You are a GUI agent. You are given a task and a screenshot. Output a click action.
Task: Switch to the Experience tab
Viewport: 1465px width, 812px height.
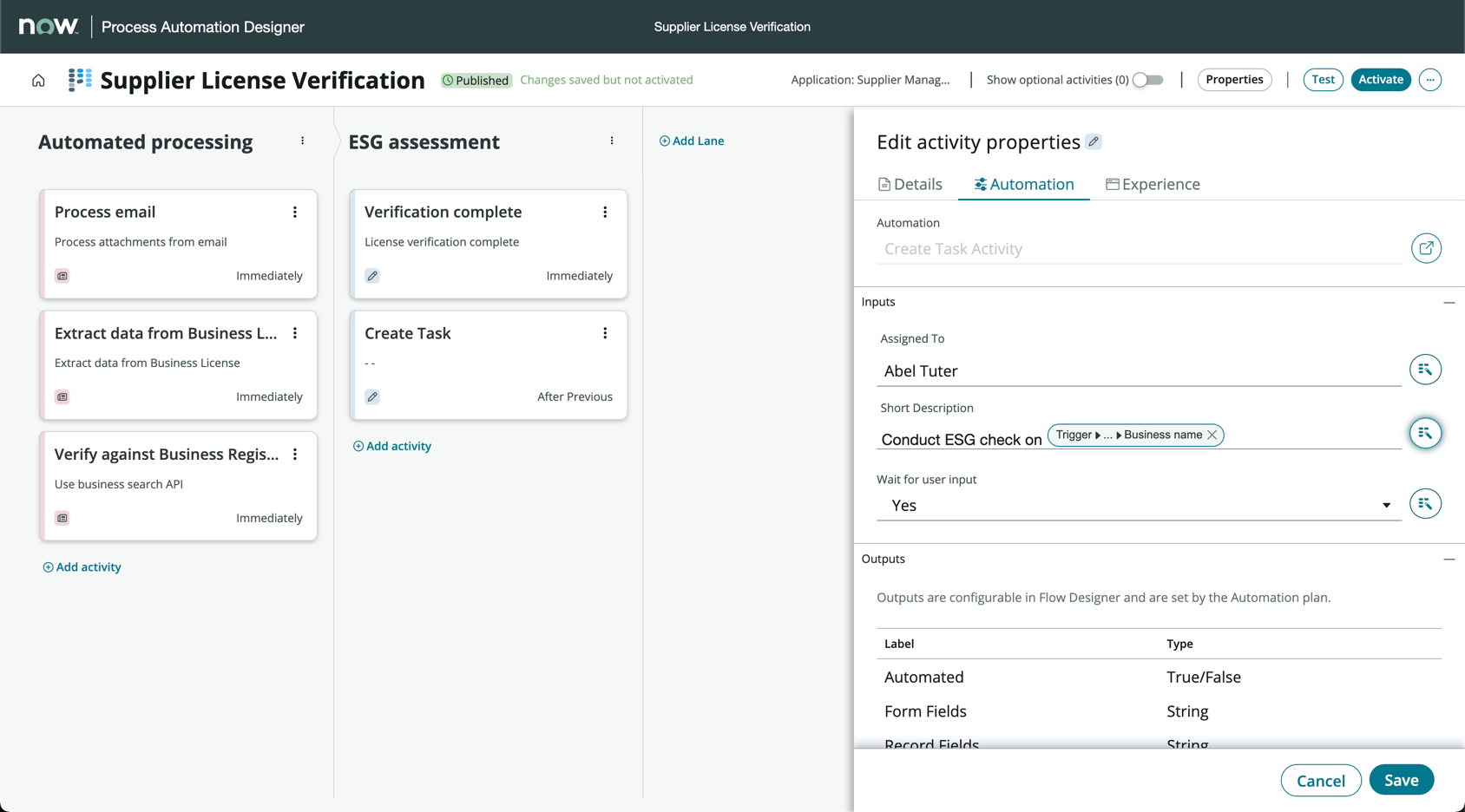[x=1153, y=185]
